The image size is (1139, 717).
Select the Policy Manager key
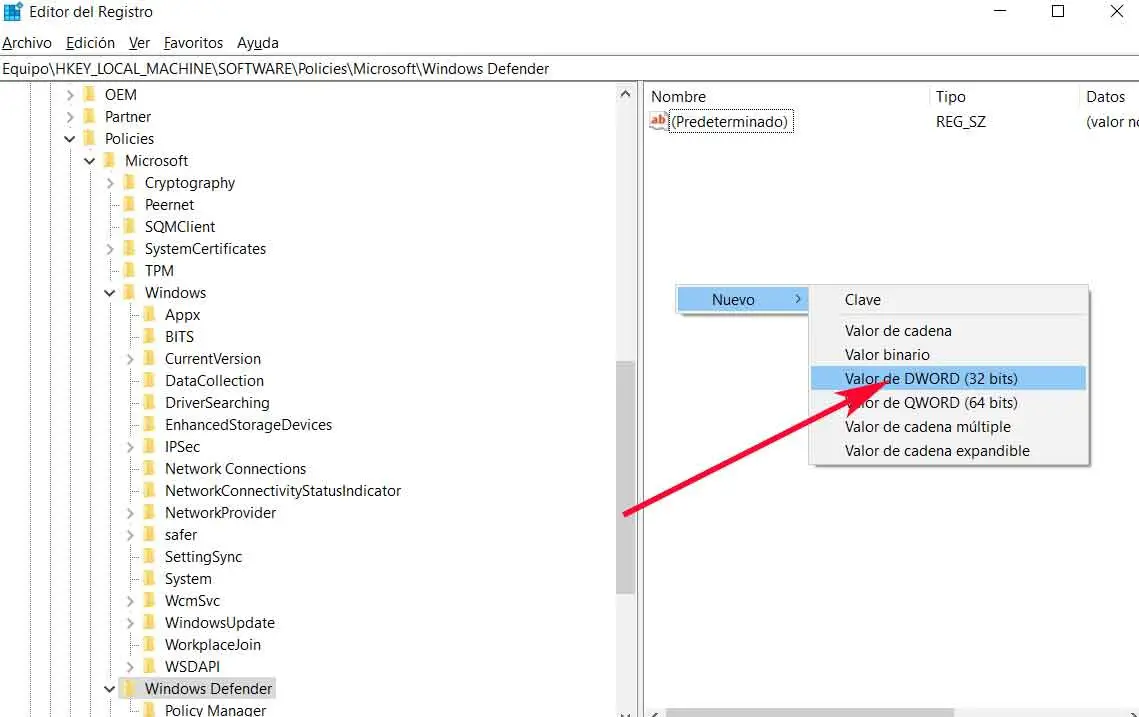pyautogui.click(x=215, y=710)
